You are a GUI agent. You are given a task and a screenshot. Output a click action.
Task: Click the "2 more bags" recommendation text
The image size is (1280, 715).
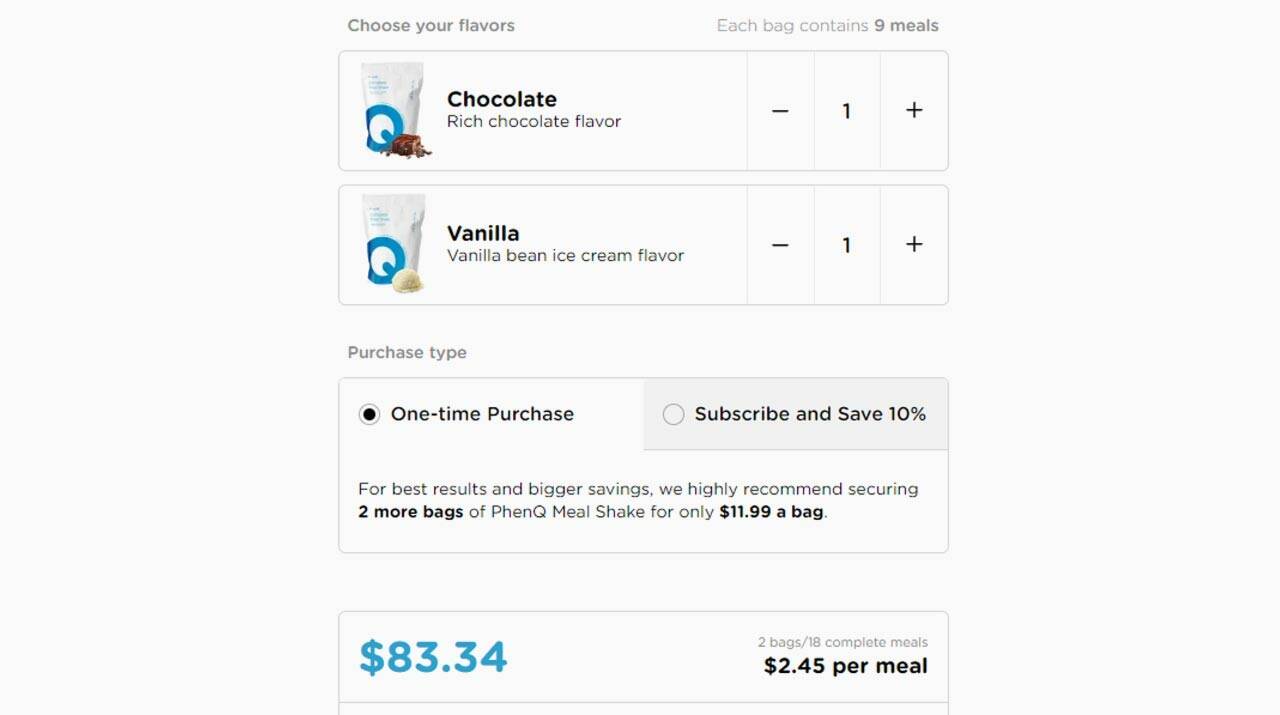point(411,512)
